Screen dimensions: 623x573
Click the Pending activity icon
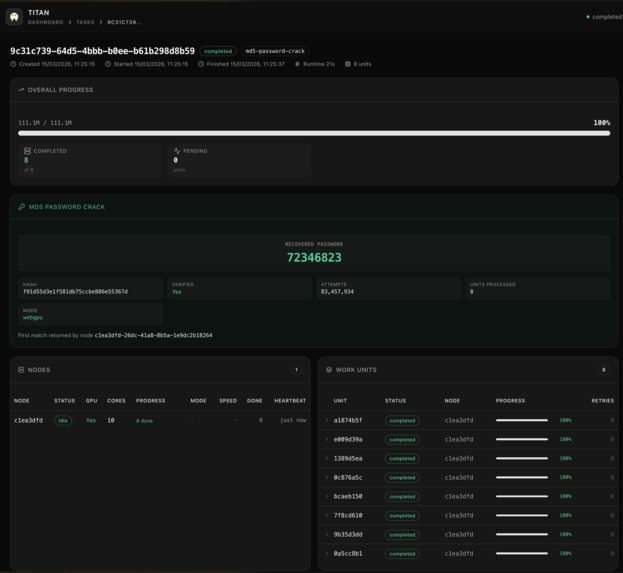177,151
